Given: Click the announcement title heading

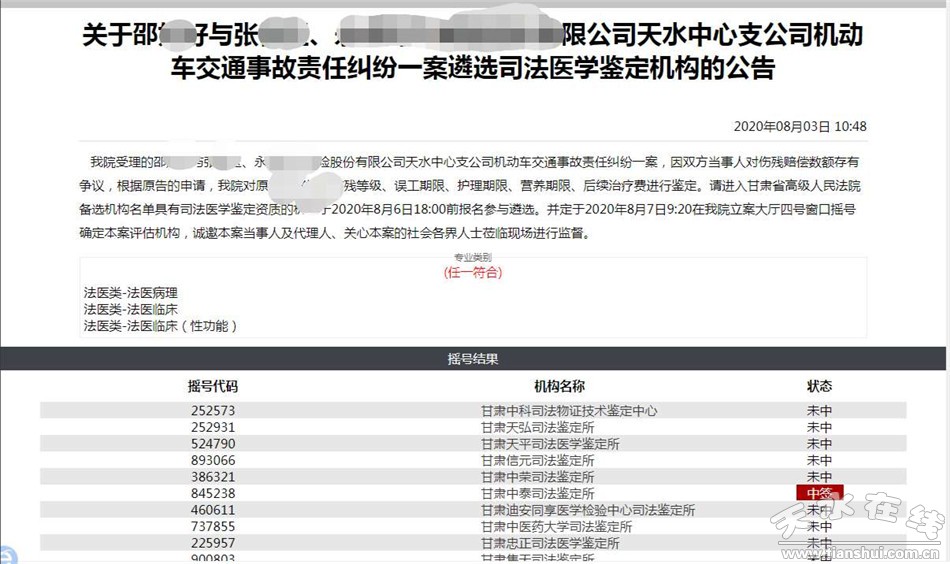Looking at the screenshot, I should pyautogui.click(x=473, y=51).
